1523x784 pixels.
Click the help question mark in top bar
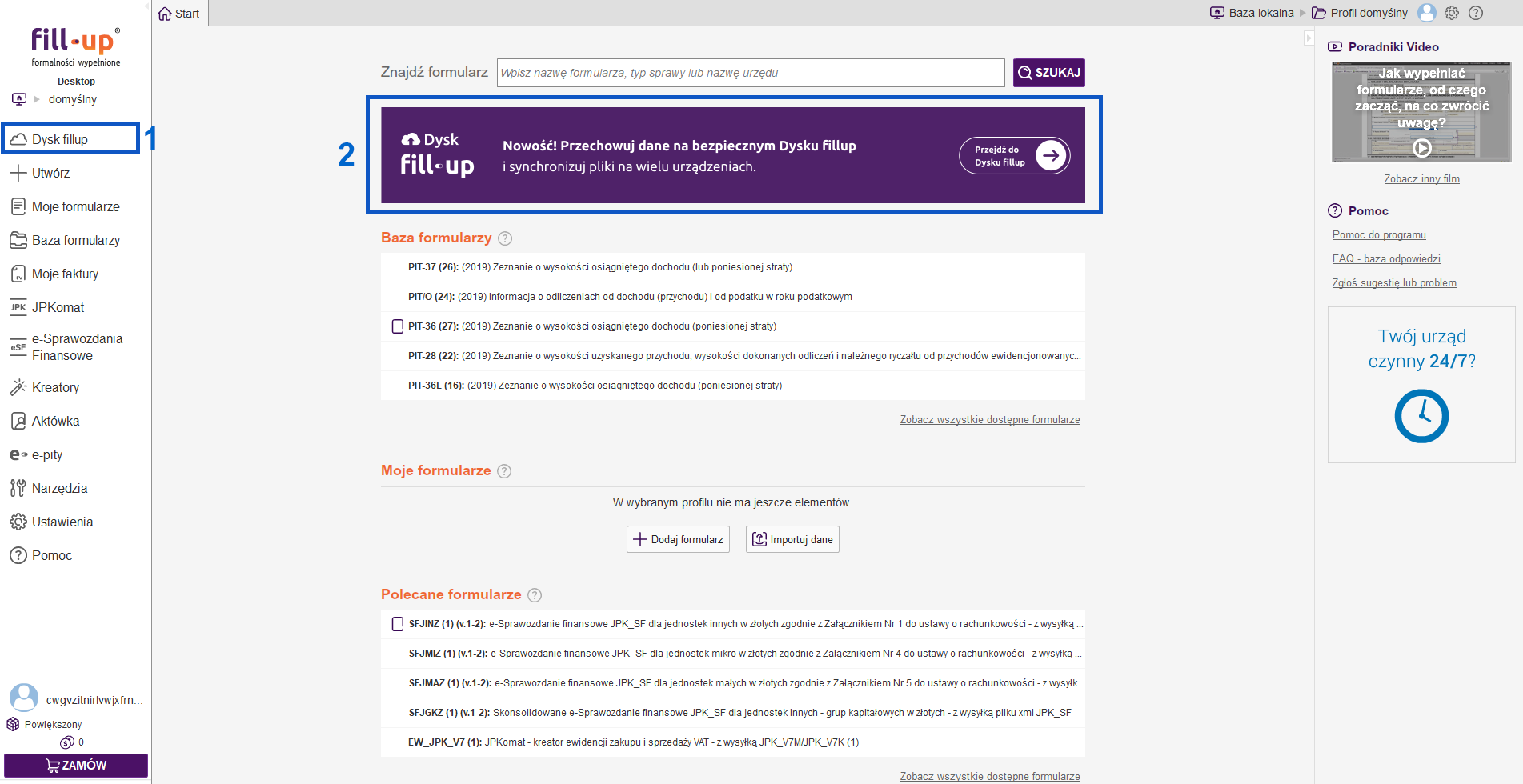click(1476, 13)
